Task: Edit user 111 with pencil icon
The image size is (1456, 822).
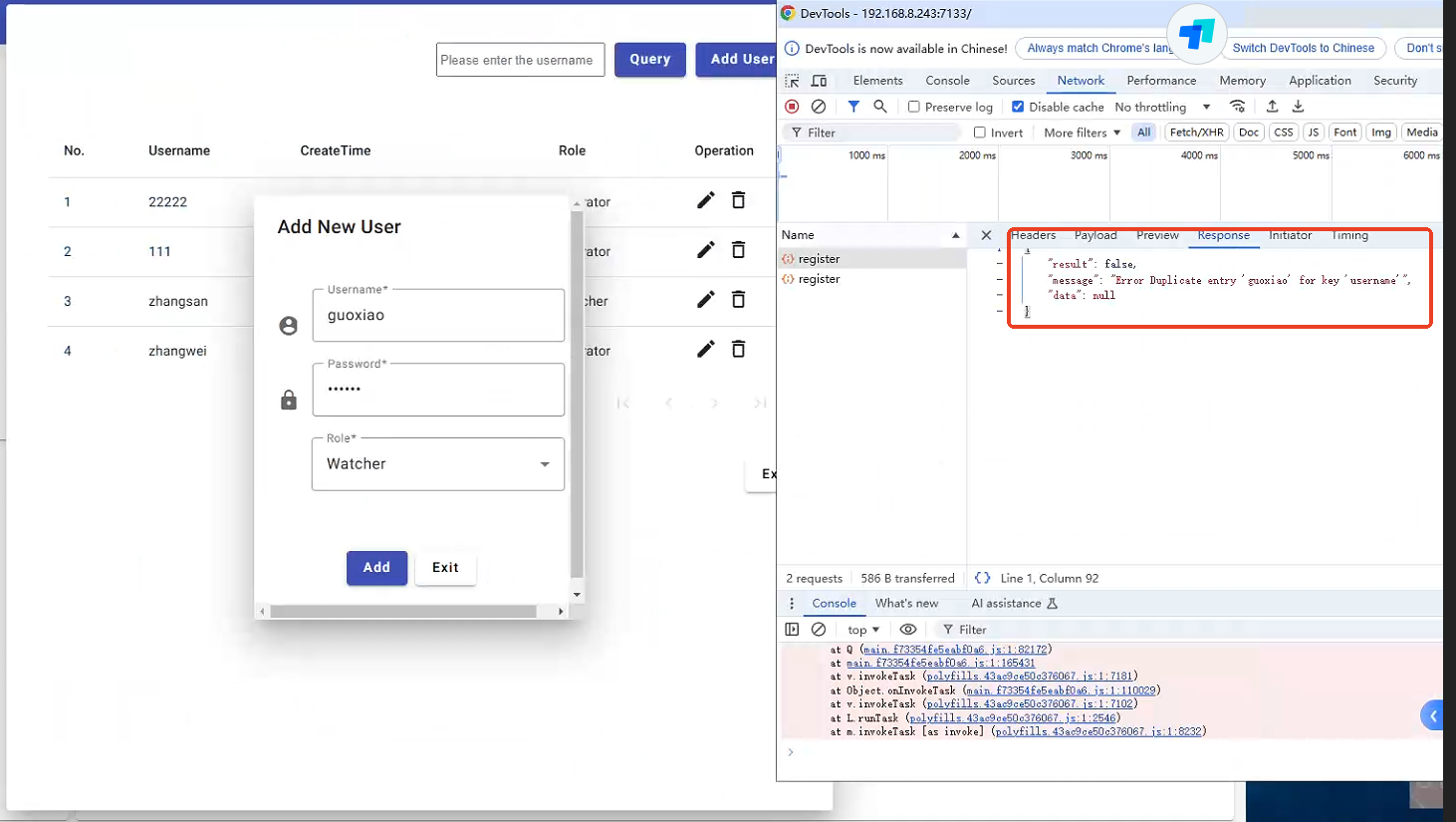Action: coord(705,250)
